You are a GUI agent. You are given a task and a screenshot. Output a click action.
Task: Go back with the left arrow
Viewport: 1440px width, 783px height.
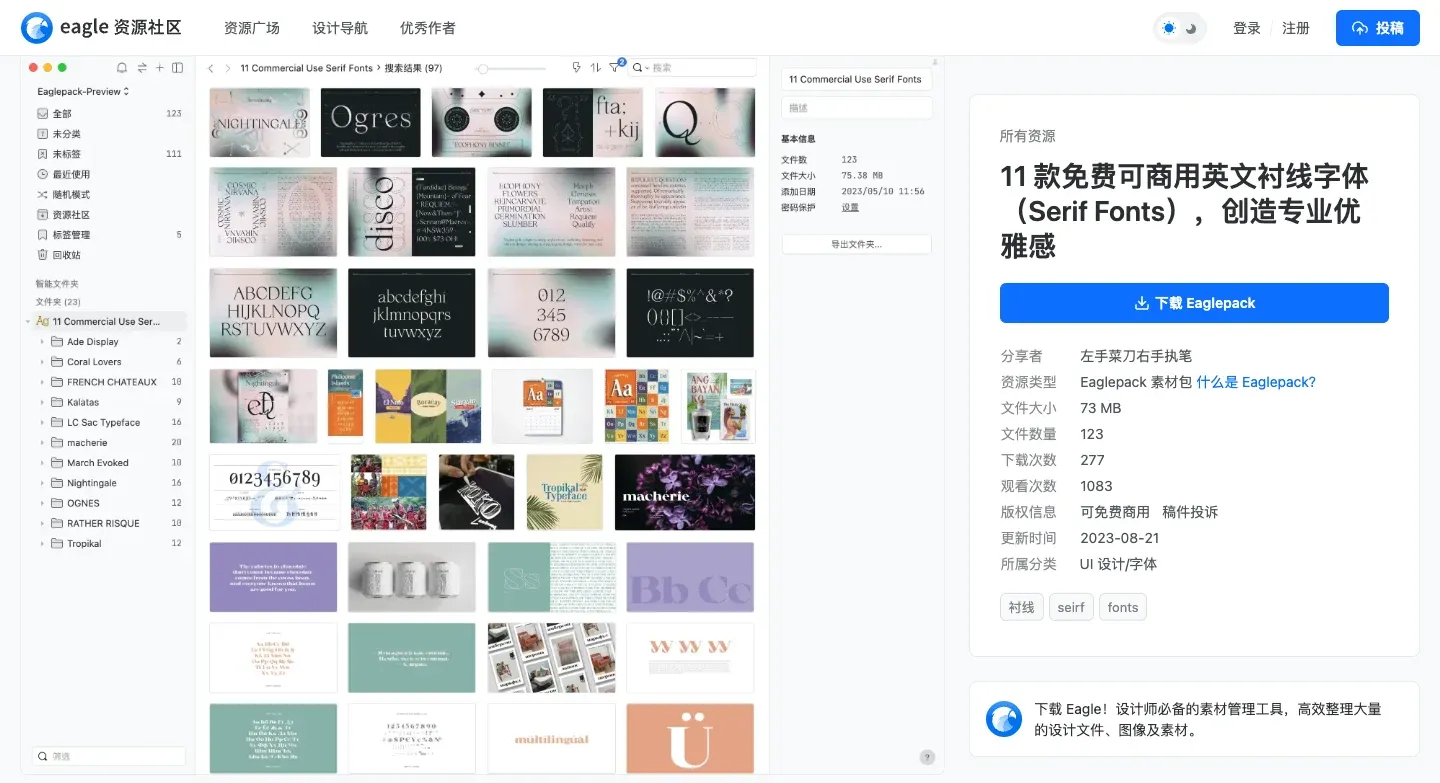coord(211,69)
